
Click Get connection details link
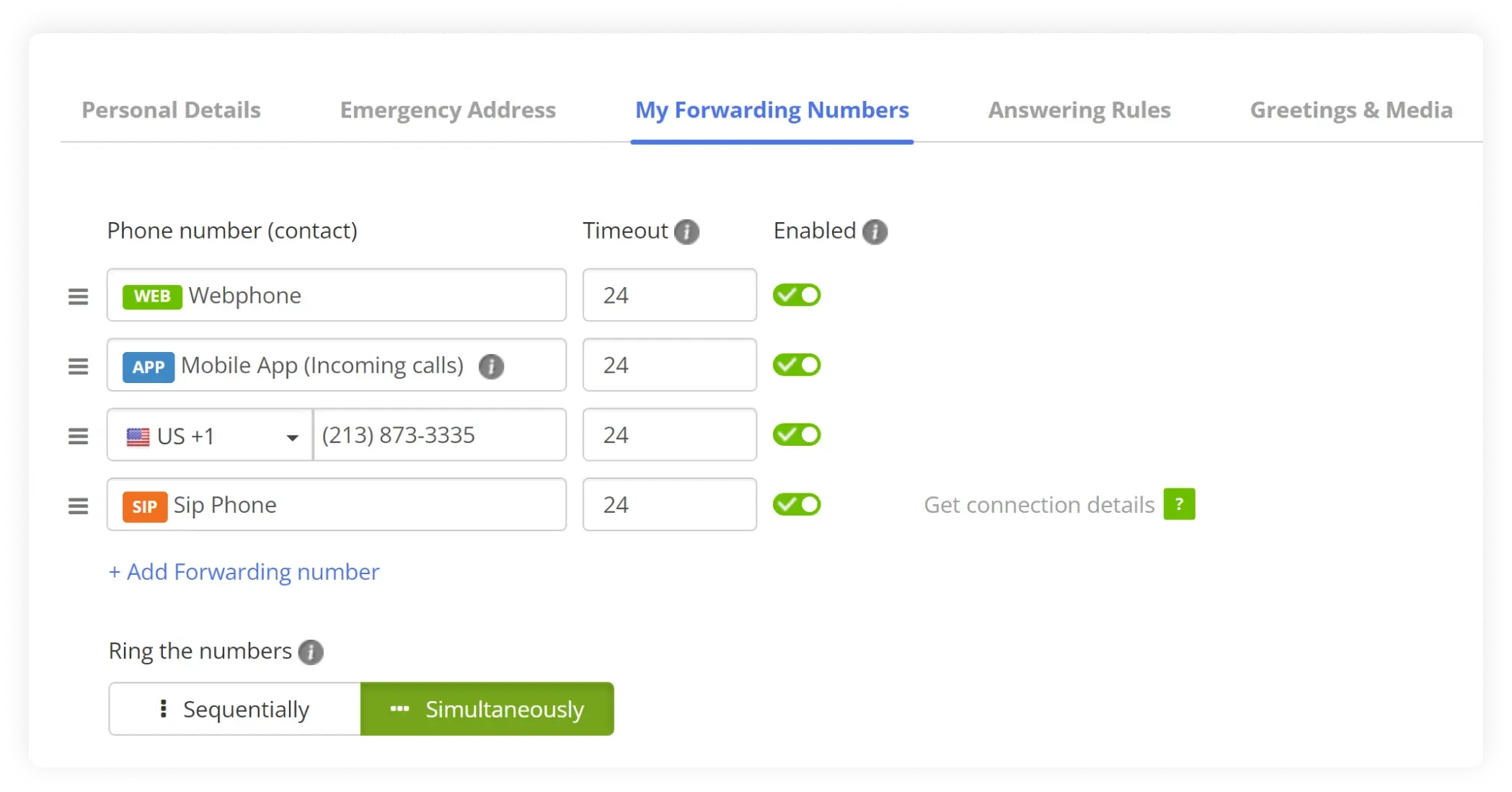[1039, 505]
